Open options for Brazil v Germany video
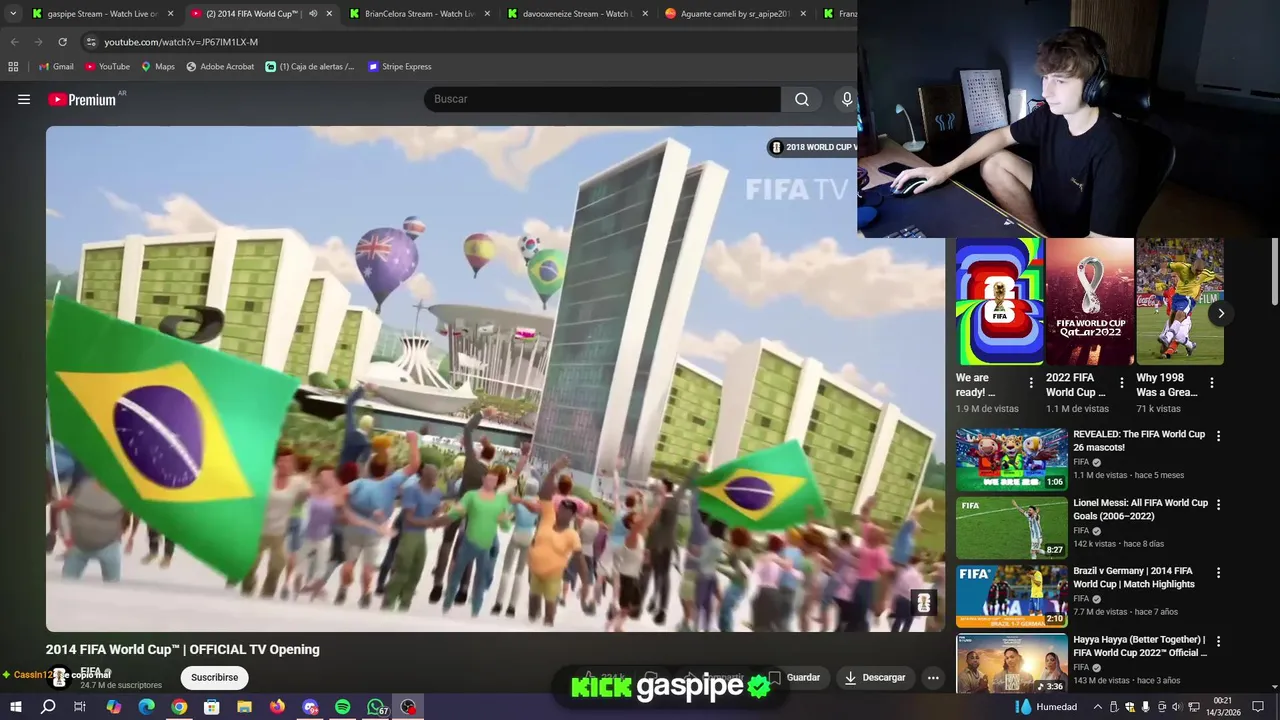This screenshot has height=720, width=1280. point(1218,573)
